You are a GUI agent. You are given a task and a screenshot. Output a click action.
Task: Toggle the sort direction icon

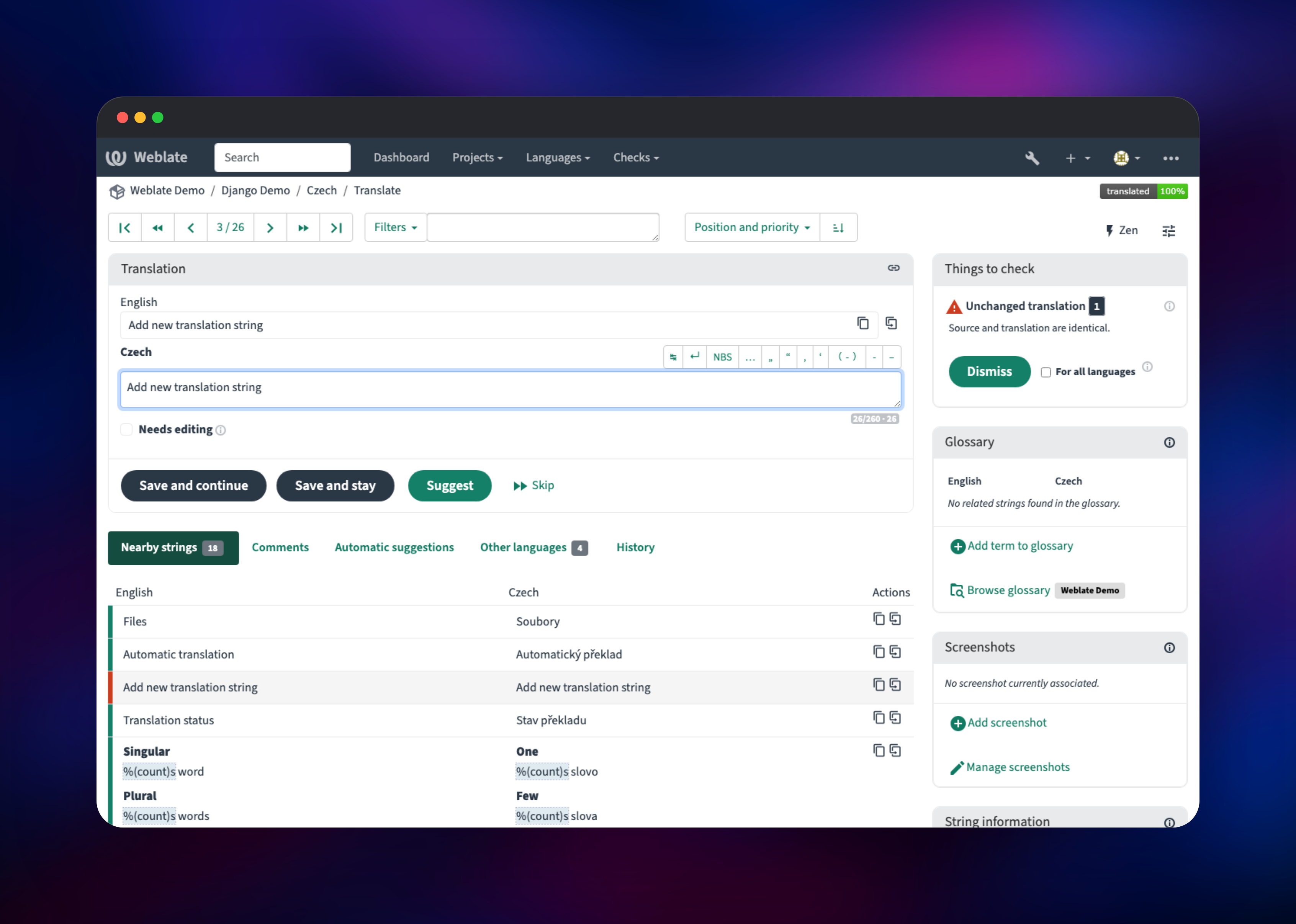(839, 227)
